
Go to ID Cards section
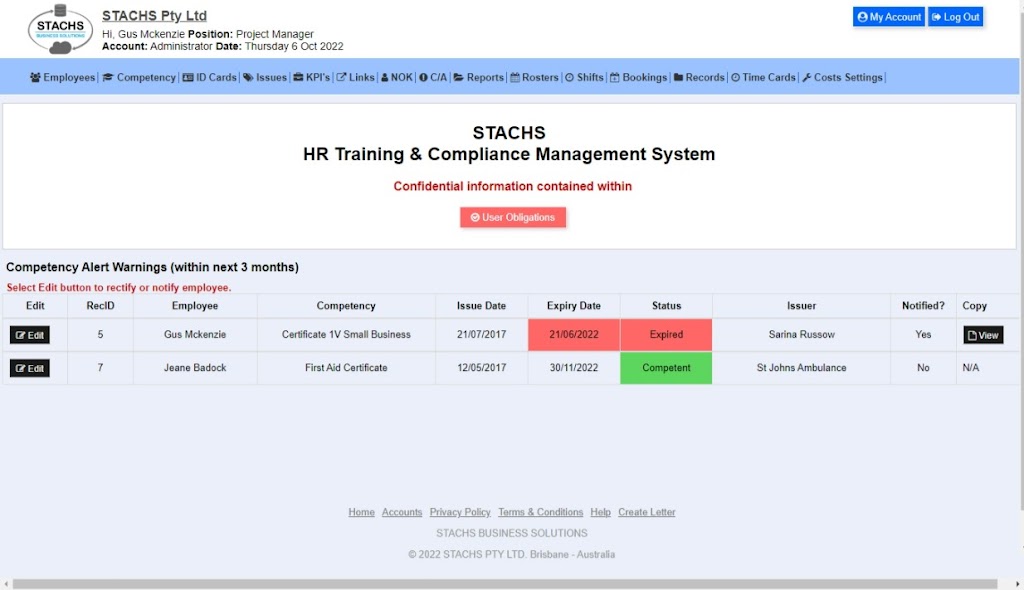(x=209, y=77)
